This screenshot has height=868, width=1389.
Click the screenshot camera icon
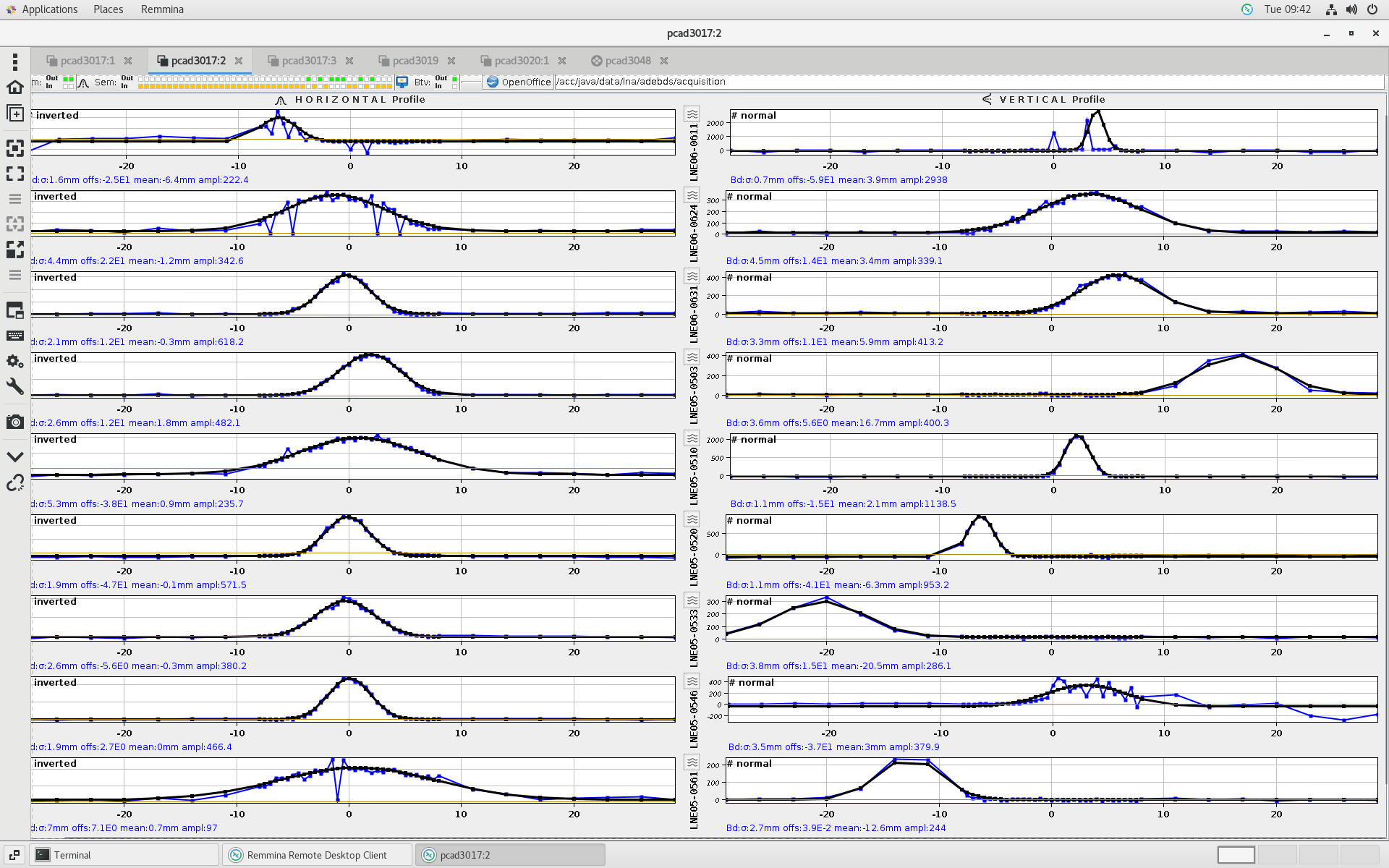pos(14,422)
